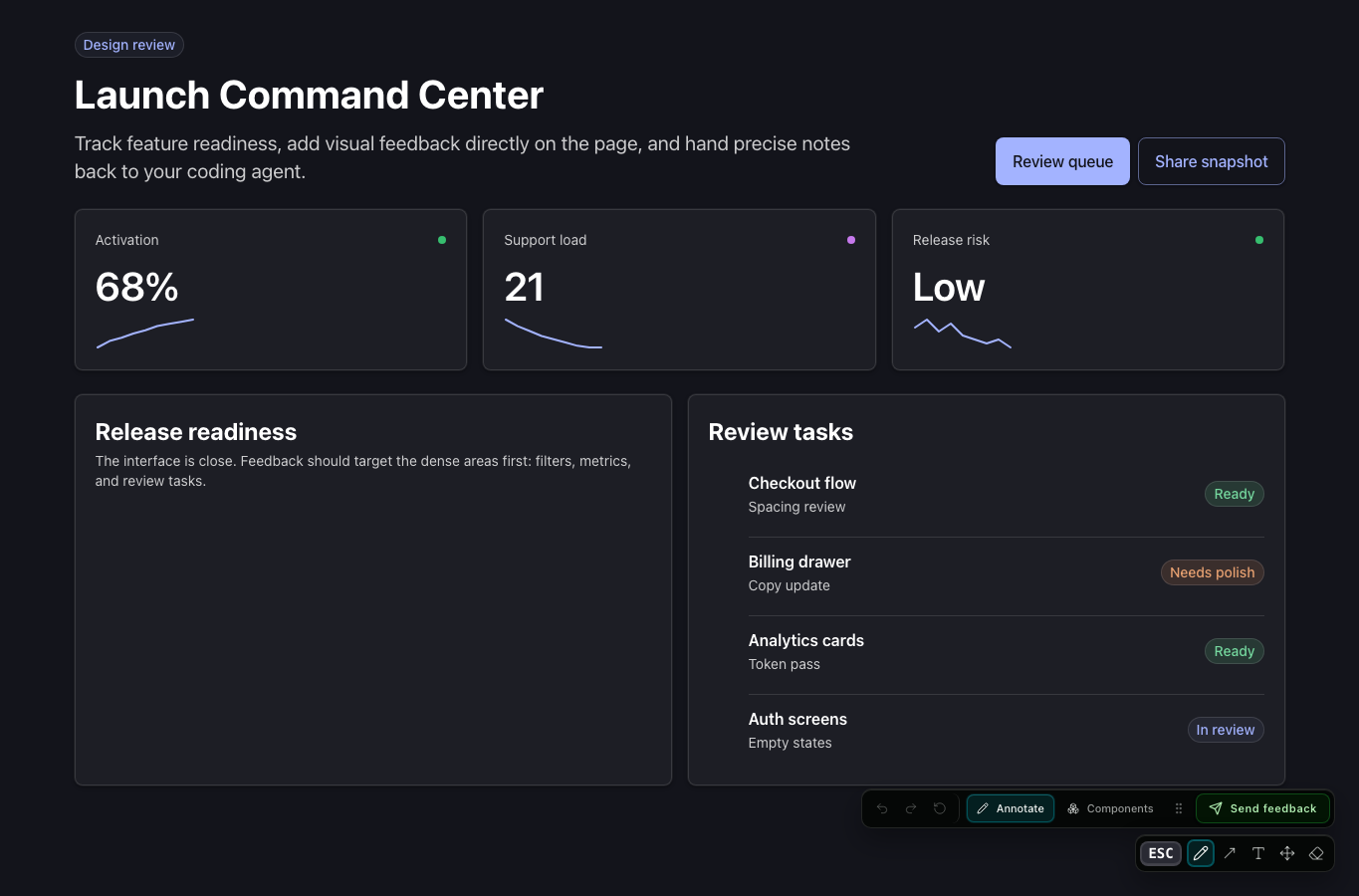Grab the toolbar drag handle dots
Viewport: 1359px width, 896px height.
point(1179,808)
